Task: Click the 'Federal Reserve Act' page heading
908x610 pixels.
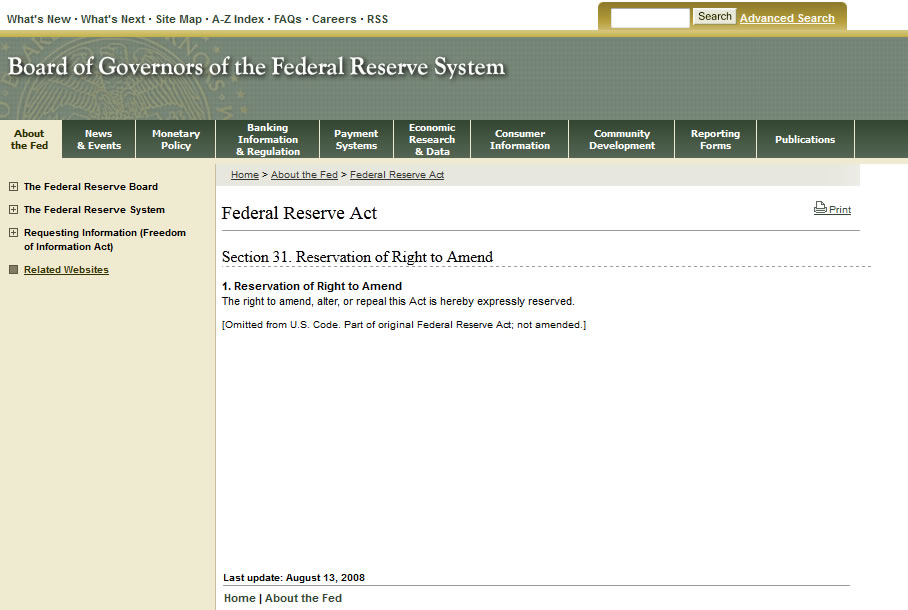Action: point(299,213)
